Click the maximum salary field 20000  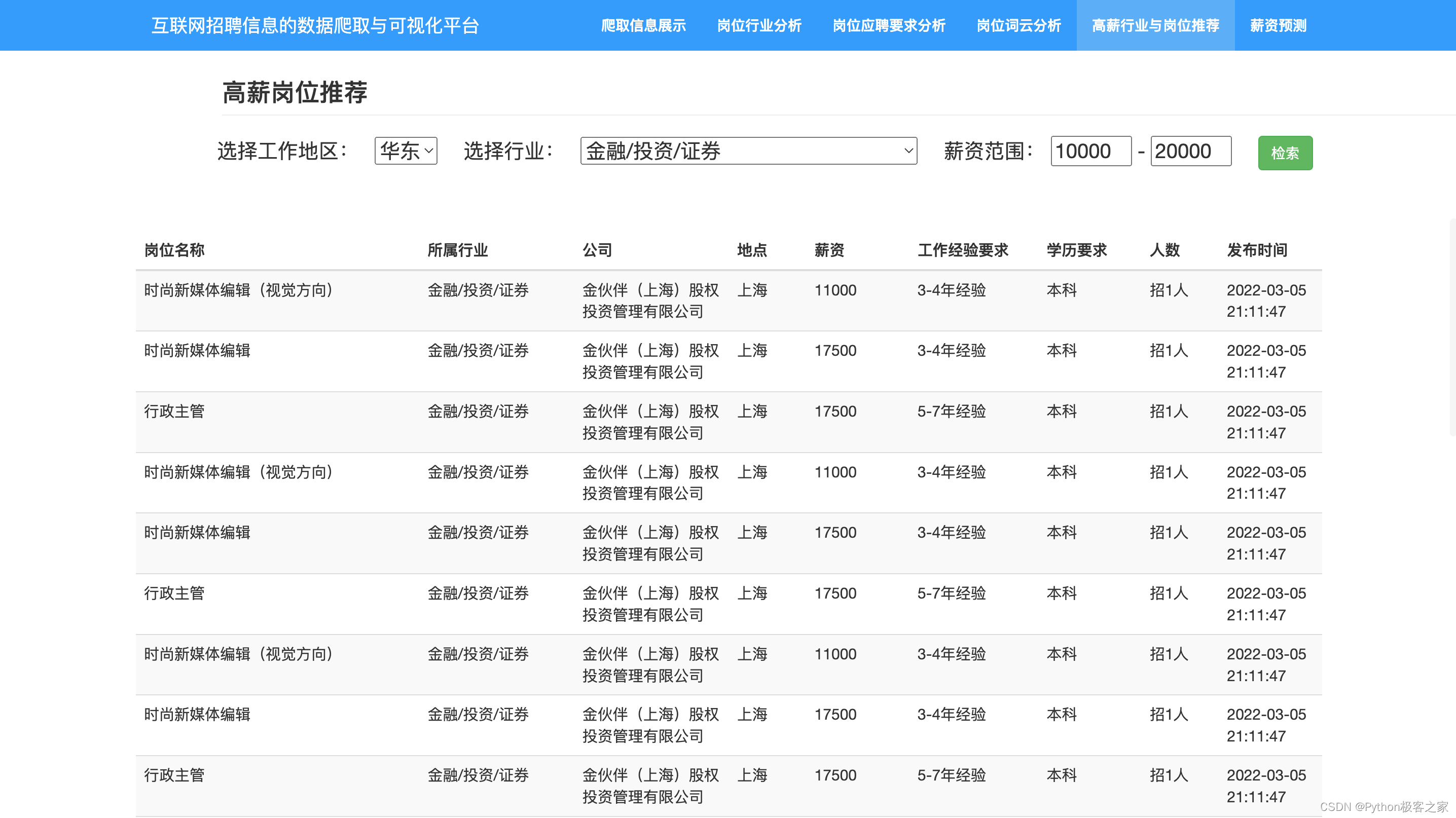(x=1190, y=151)
